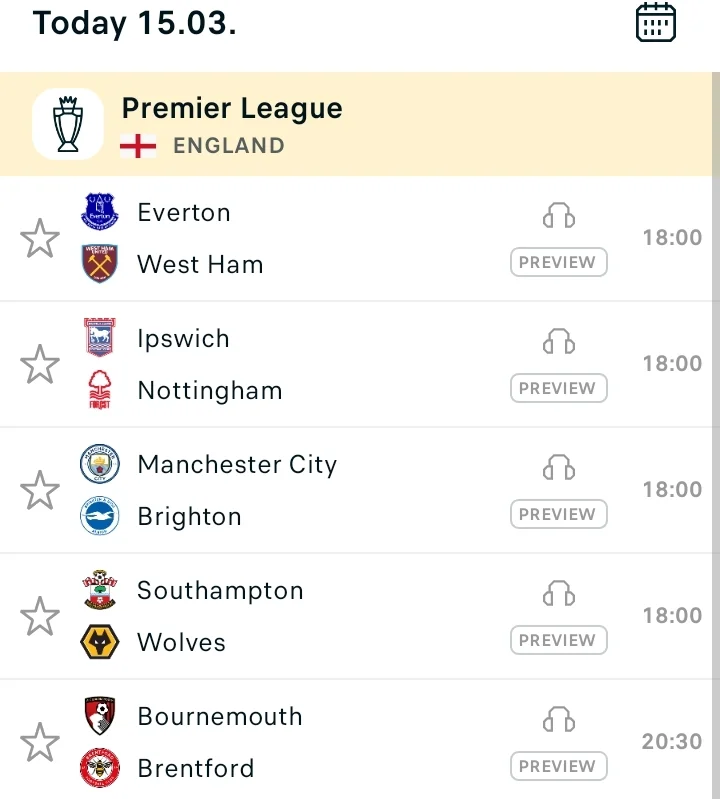Open audio commentary for Manchester City vs Brighton
720x799 pixels.
coord(559,467)
